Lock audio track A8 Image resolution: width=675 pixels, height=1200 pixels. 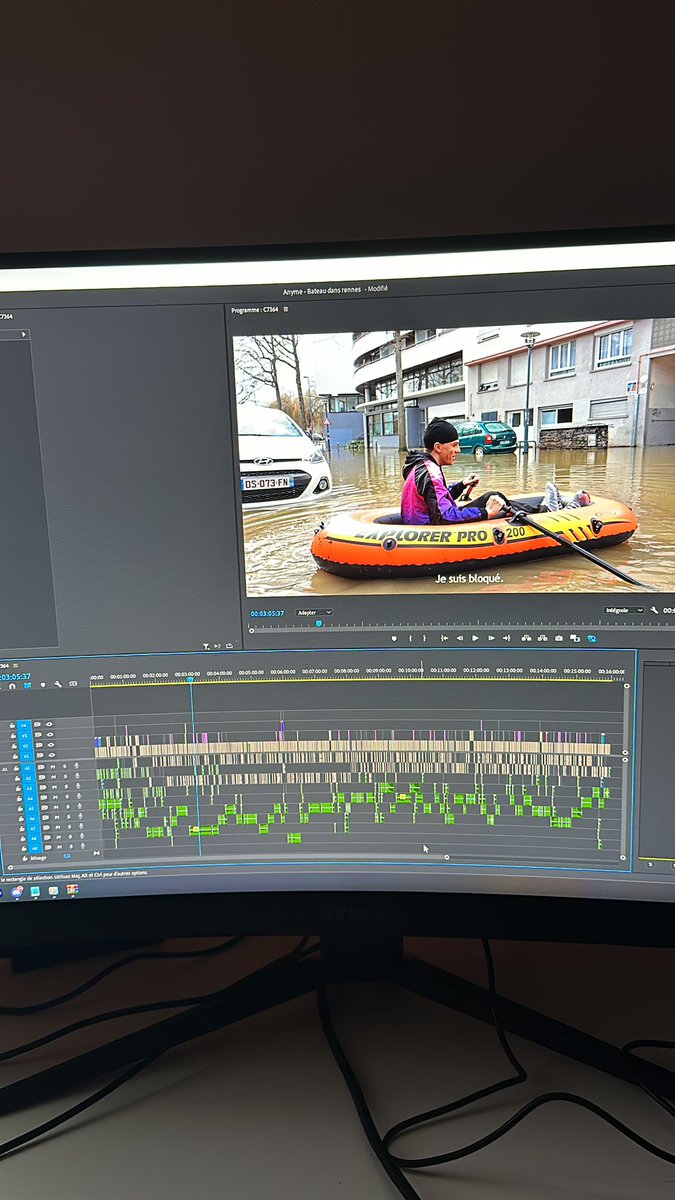23,839
